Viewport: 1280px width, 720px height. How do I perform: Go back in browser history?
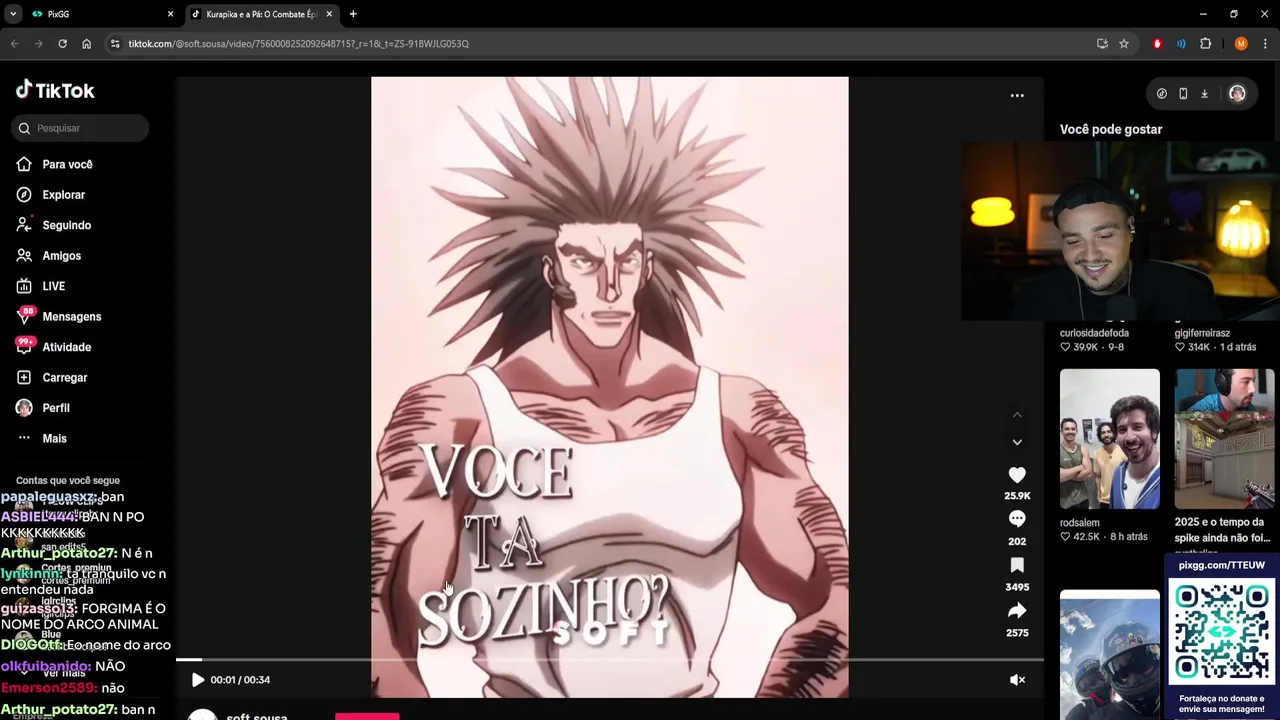point(15,44)
